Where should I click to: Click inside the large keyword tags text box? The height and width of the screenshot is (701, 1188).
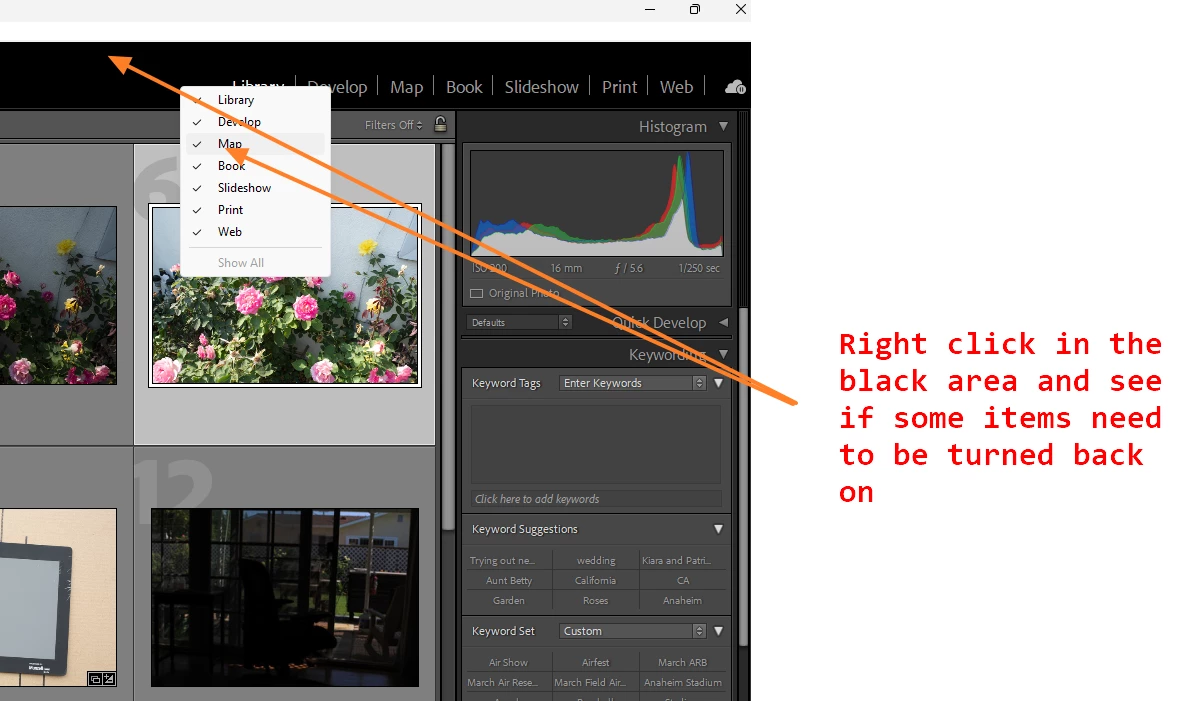pyautogui.click(x=596, y=444)
